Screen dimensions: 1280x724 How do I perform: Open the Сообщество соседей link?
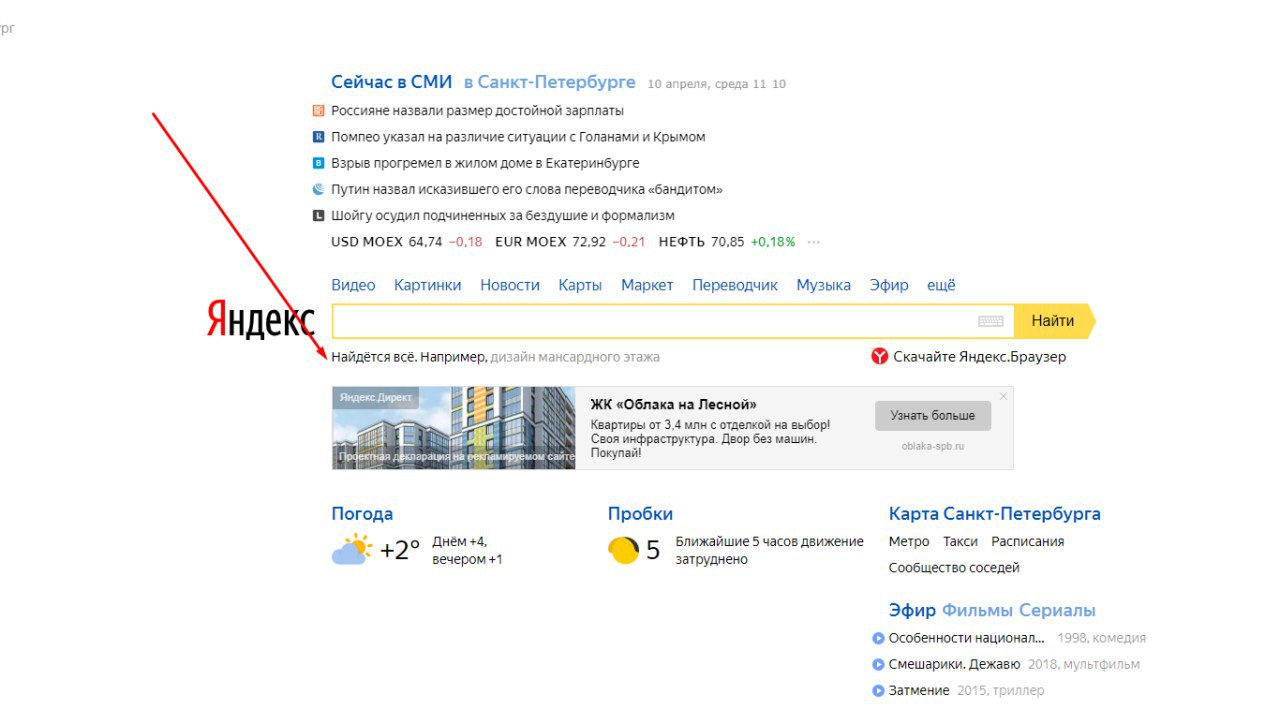point(954,567)
